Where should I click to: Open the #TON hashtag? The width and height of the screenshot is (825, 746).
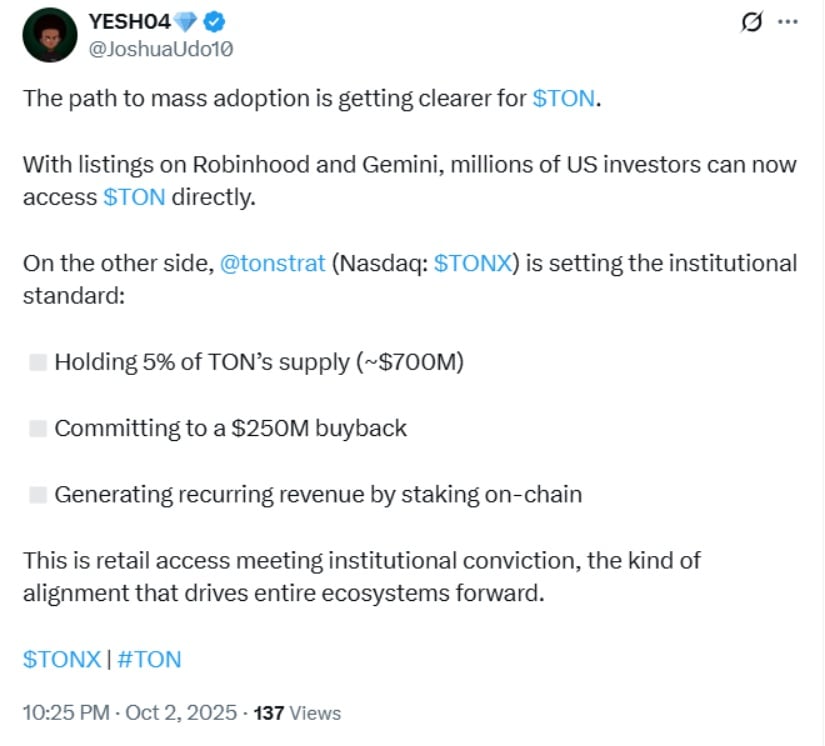(149, 659)
